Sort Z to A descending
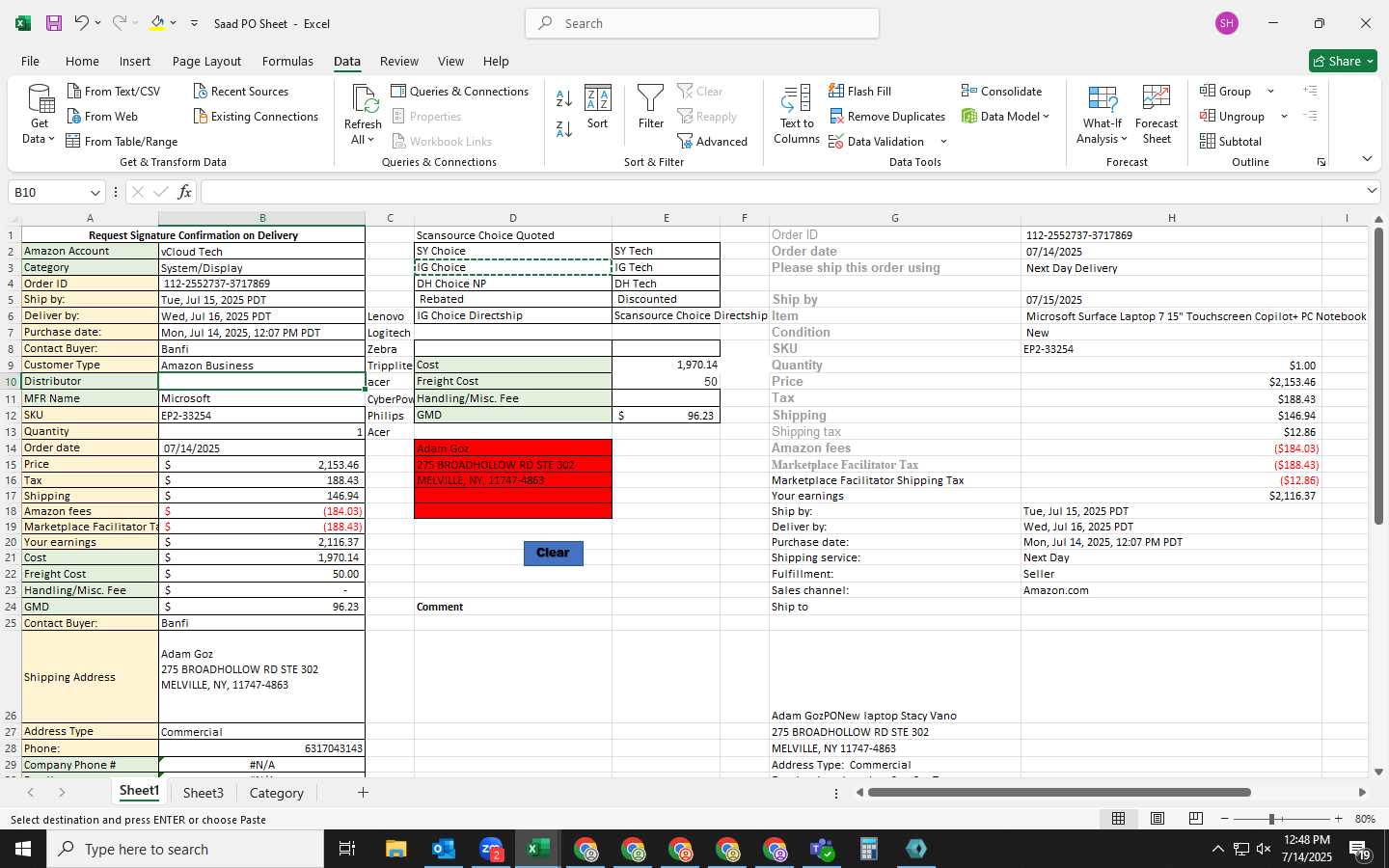 point(564,128)
